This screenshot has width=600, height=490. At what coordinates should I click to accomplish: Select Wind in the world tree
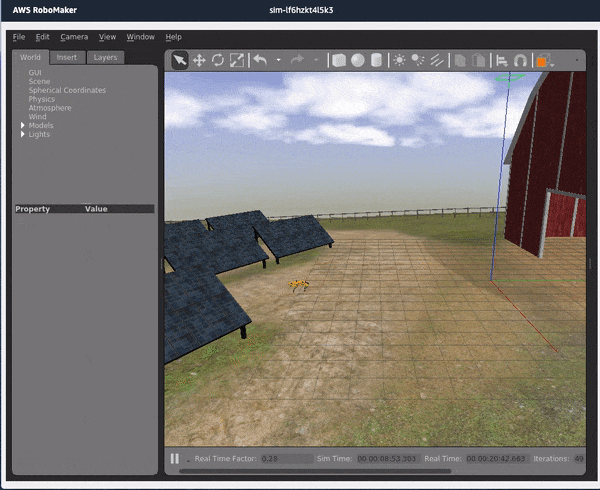coord(37,117)
